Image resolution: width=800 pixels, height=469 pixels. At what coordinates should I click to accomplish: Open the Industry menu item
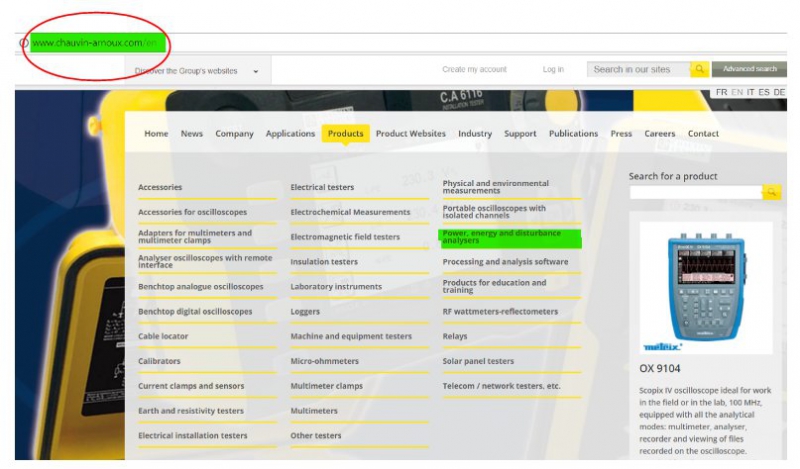tap(475, 134)
